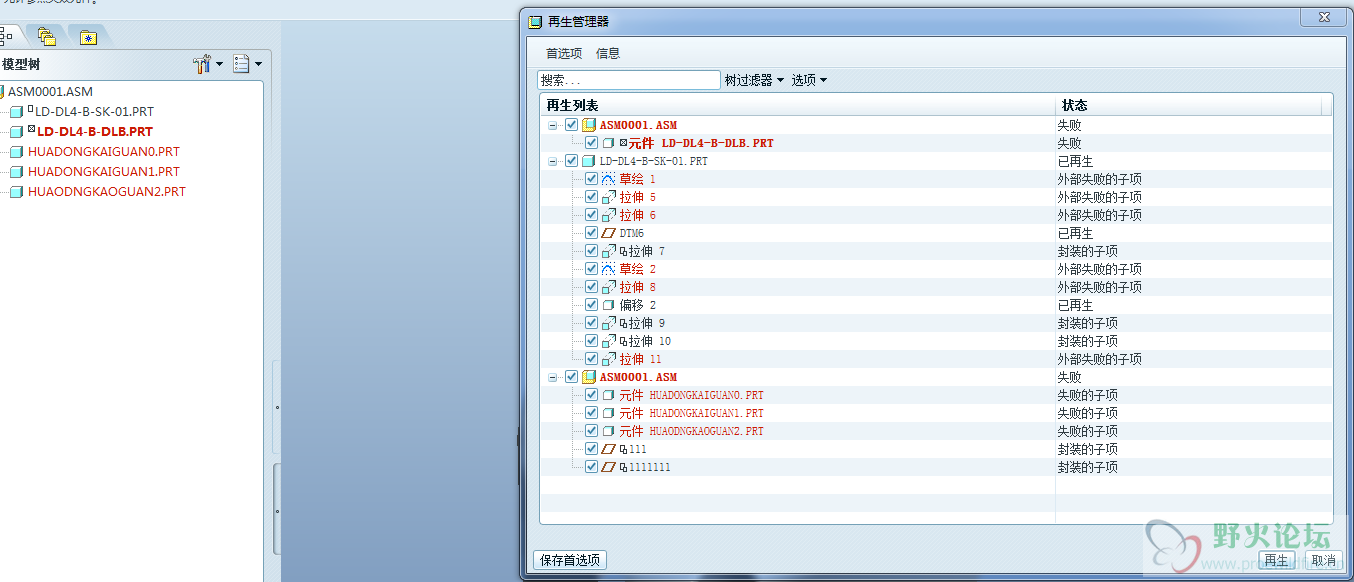Uncheck the 偏移 2 checkbox
Image resolution: width=1354 pixels, height=582 pixels.
(x=592, y=305)
